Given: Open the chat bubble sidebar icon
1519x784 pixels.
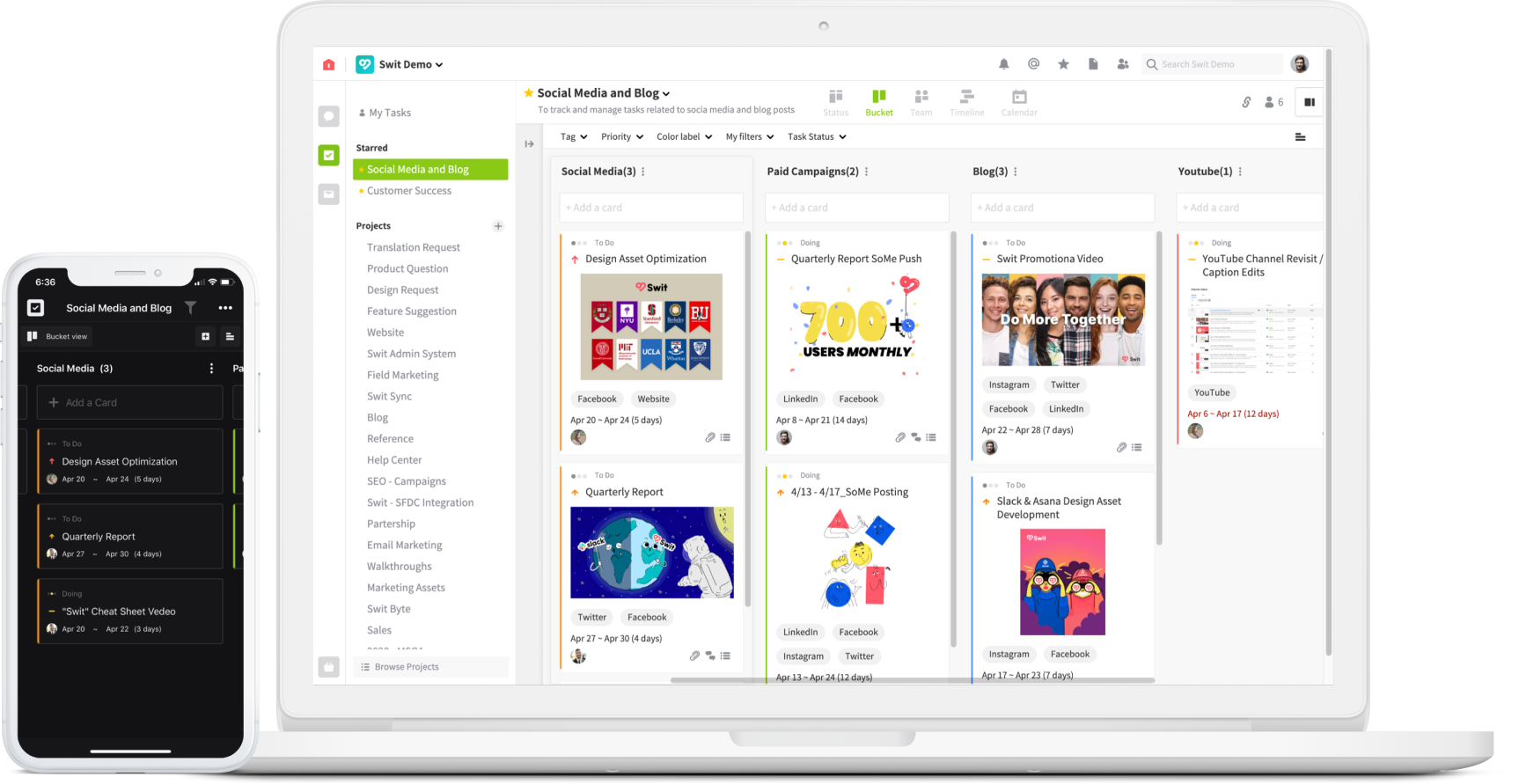Looking at the screenshot, I should tap(329, 116).
